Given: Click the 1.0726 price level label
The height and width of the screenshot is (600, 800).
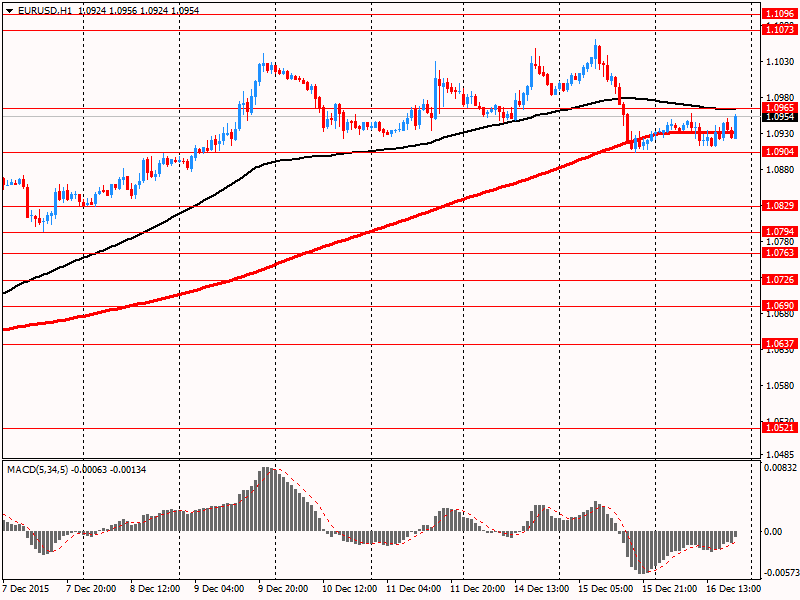Looking at the screenshot, I should [779, 280].
